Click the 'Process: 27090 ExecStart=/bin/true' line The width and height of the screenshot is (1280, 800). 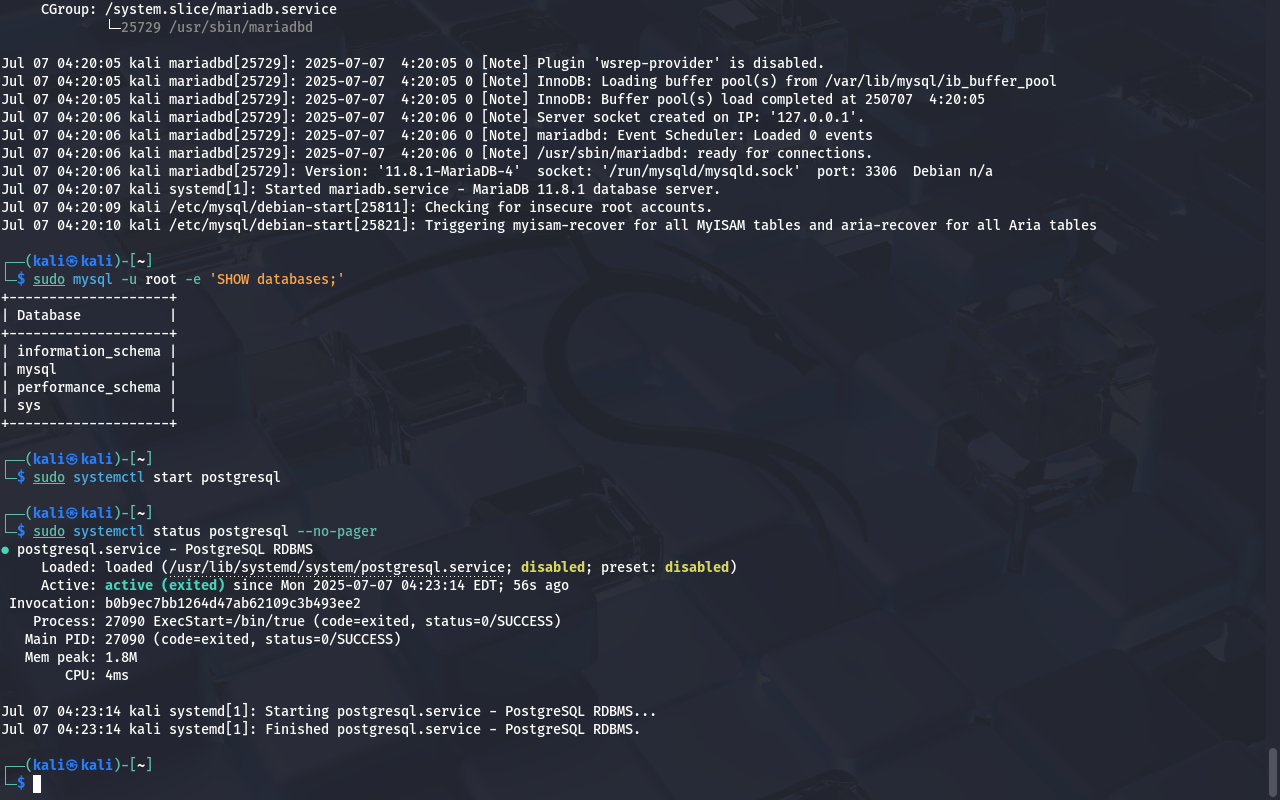pos(297,621)
